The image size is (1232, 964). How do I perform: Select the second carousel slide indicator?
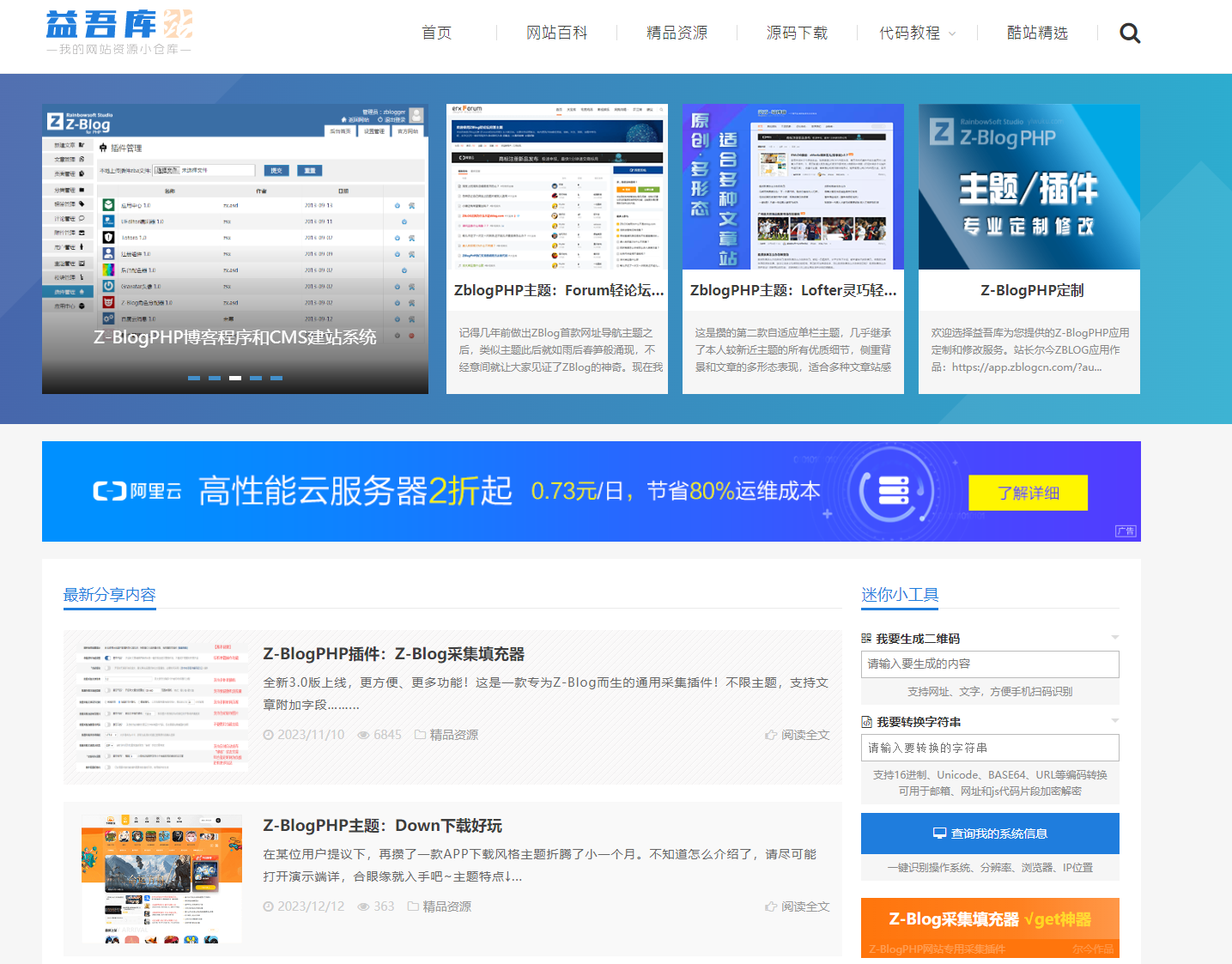215,378
